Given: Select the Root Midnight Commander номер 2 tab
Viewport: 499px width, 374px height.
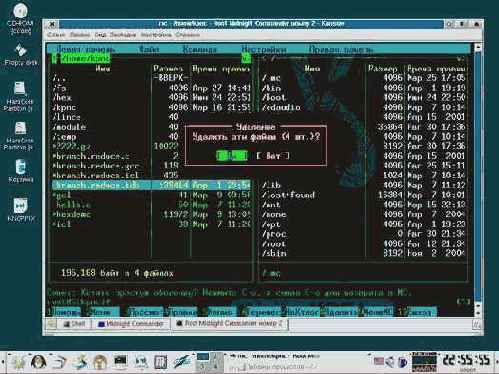Looking at the screenshot, I should [x=230, y=324].
